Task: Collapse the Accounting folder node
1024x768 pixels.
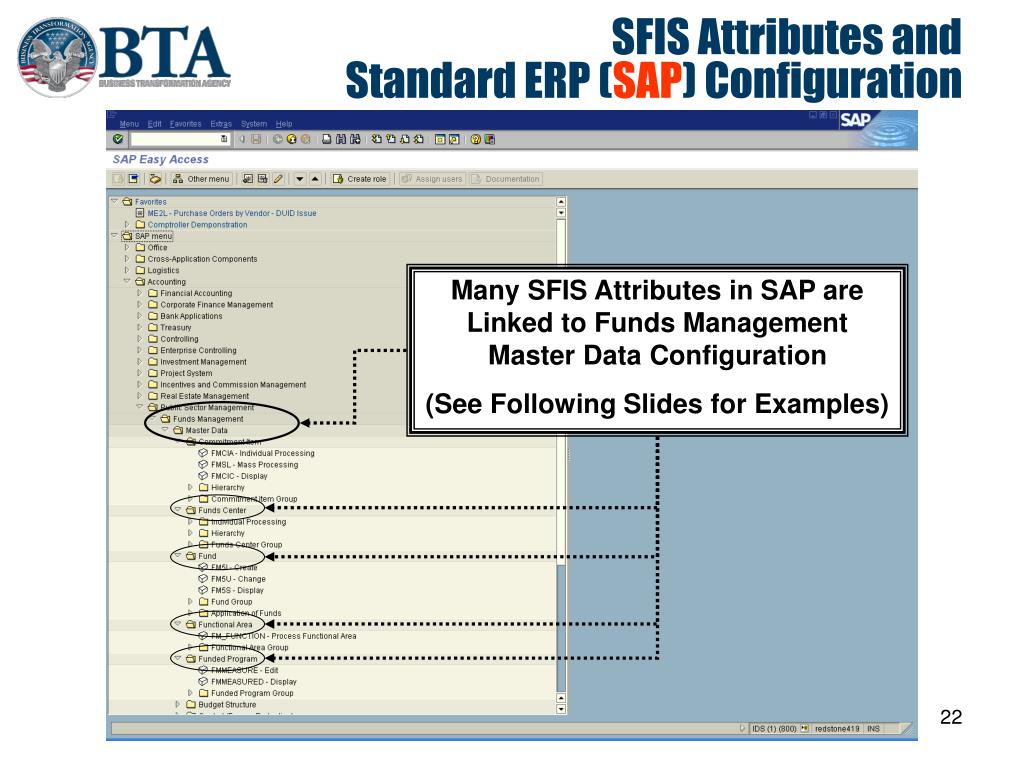Action: point(127,281)
